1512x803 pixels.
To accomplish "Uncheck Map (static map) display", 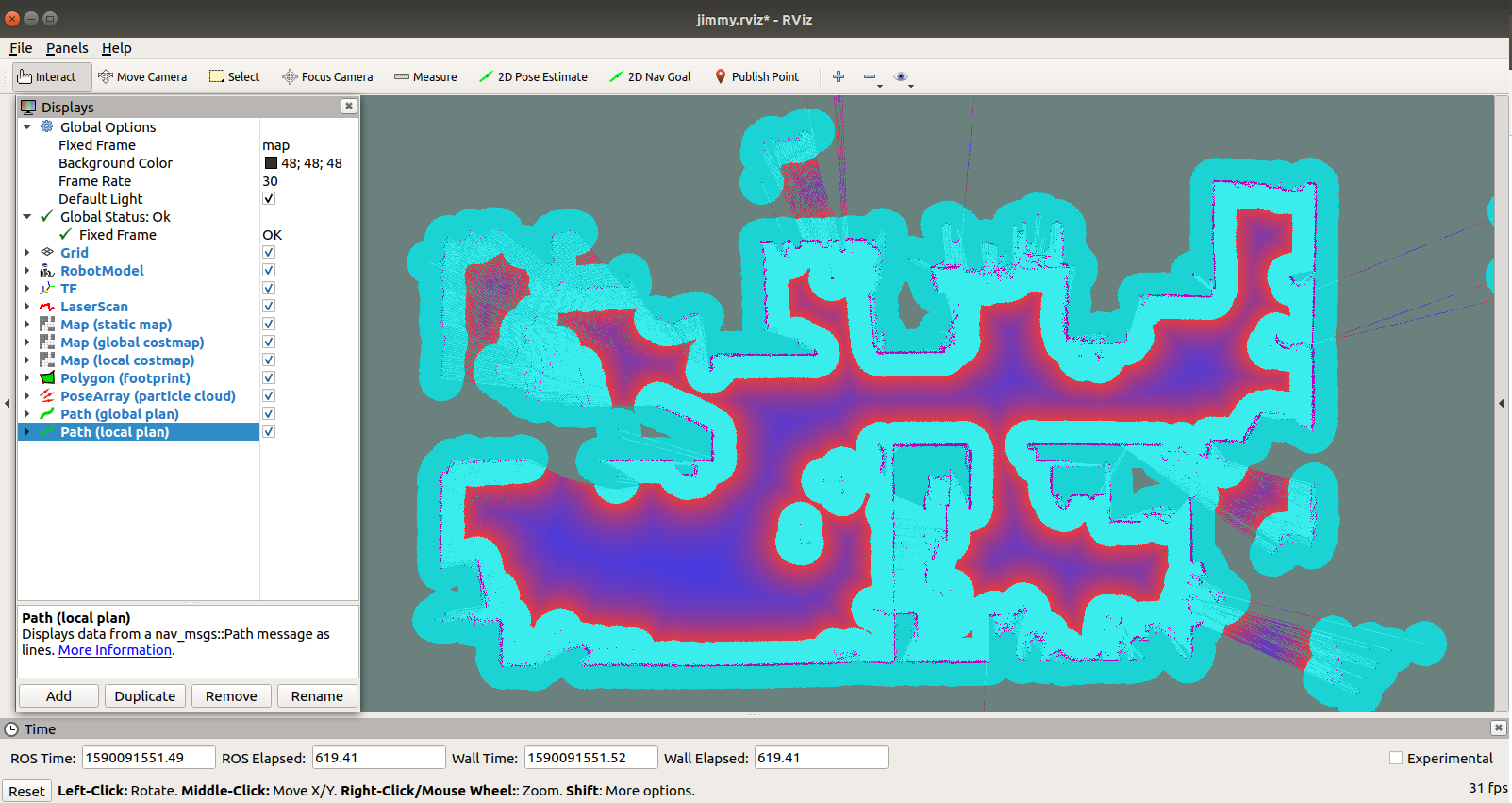I will 269,324.
